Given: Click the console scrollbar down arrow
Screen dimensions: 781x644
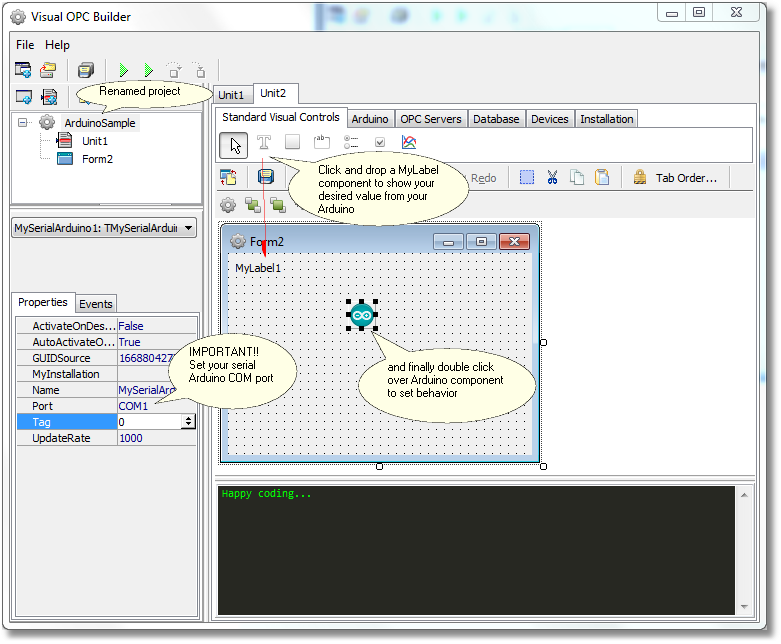Looking at the screenshot, I should coord(744,606).
